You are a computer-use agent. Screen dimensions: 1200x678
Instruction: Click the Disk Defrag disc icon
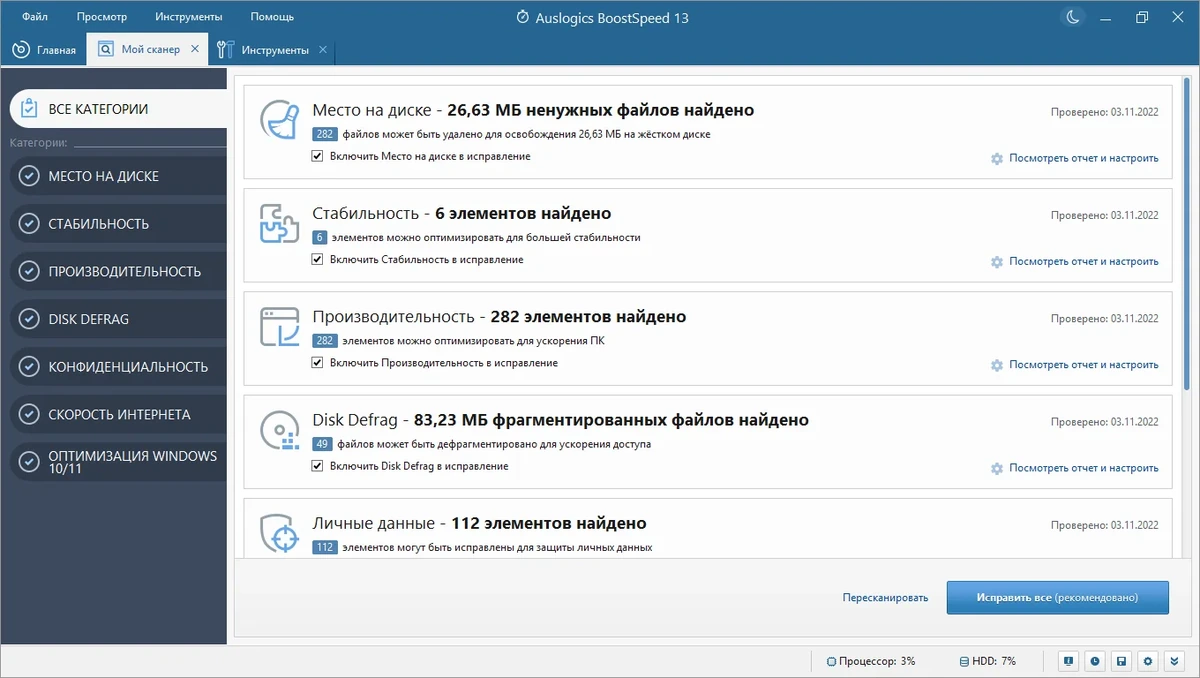tap(279, 429)
